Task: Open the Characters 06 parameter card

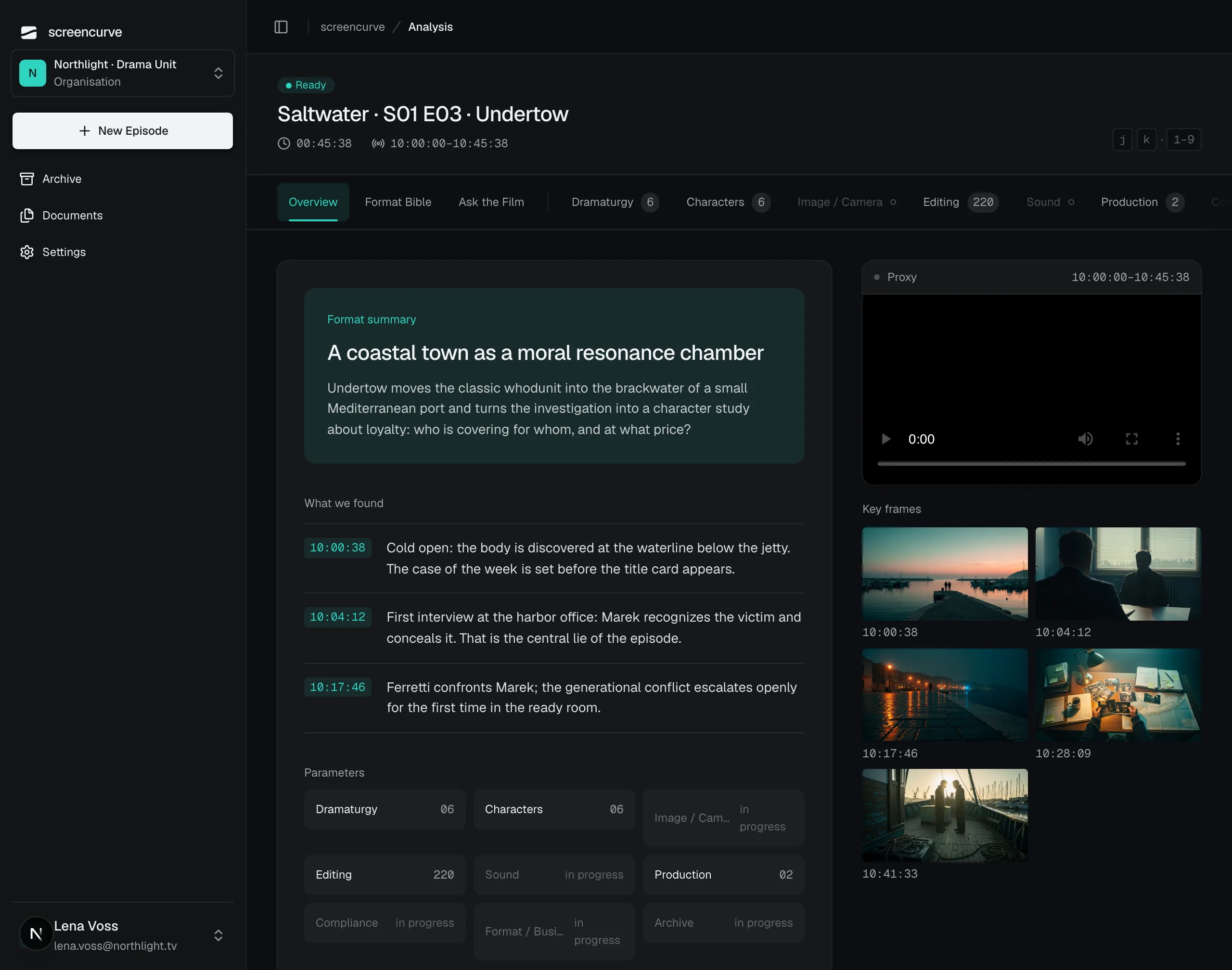Action: 554,809
